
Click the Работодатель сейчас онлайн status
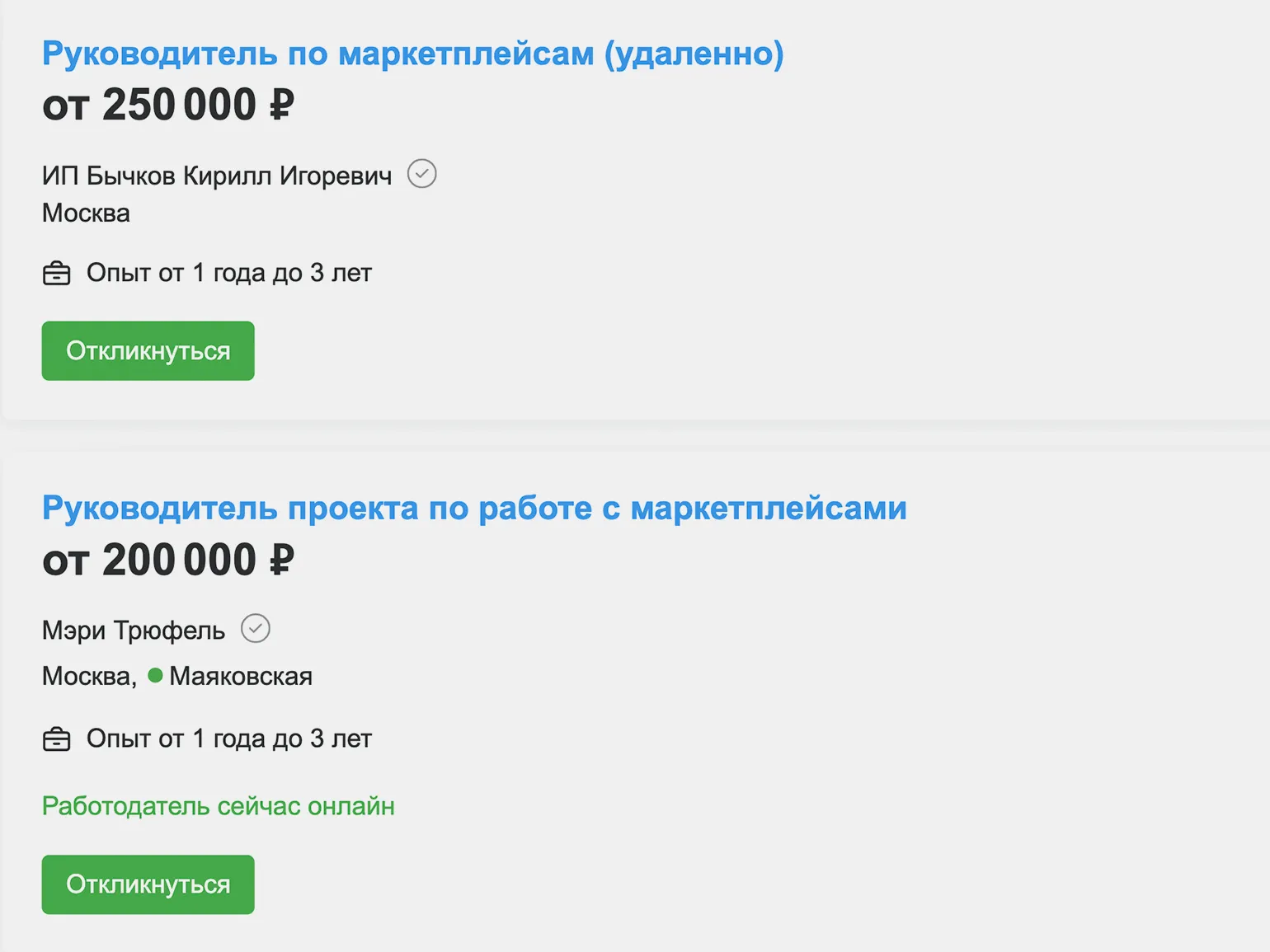pos(219,806)
